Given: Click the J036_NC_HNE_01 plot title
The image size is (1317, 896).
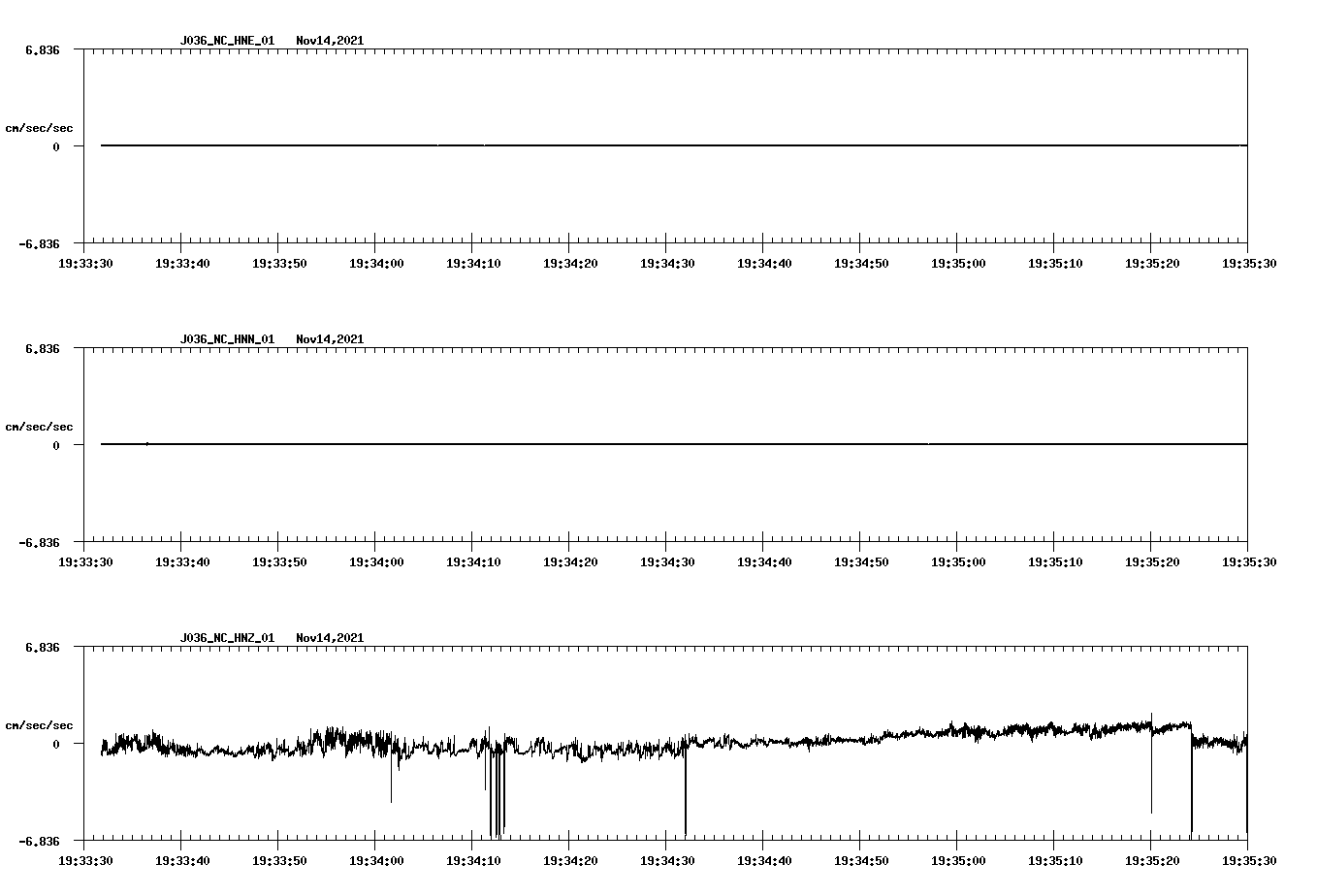Looking at the screenshot, I should click(x=227, y=41).
